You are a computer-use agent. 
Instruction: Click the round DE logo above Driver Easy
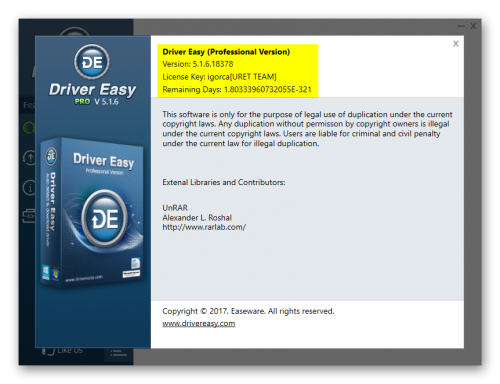pos(92,62)
